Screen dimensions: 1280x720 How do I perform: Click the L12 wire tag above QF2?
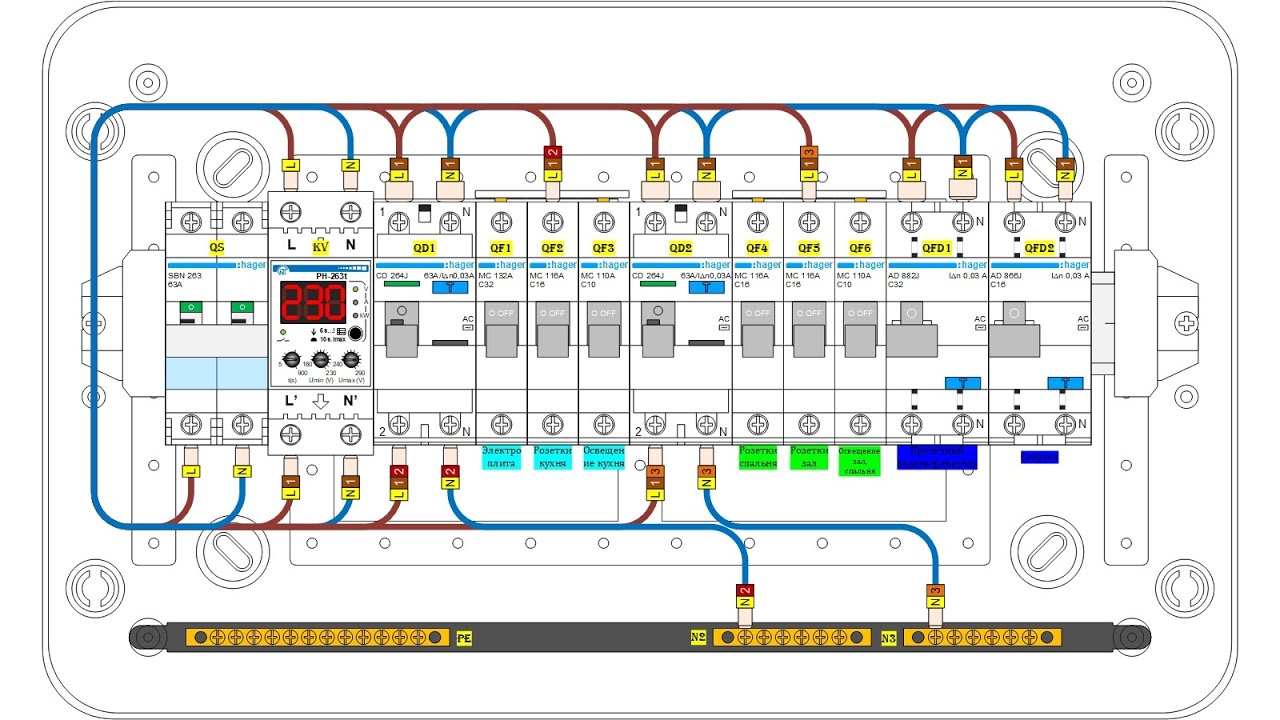click(x=552, y=162)
